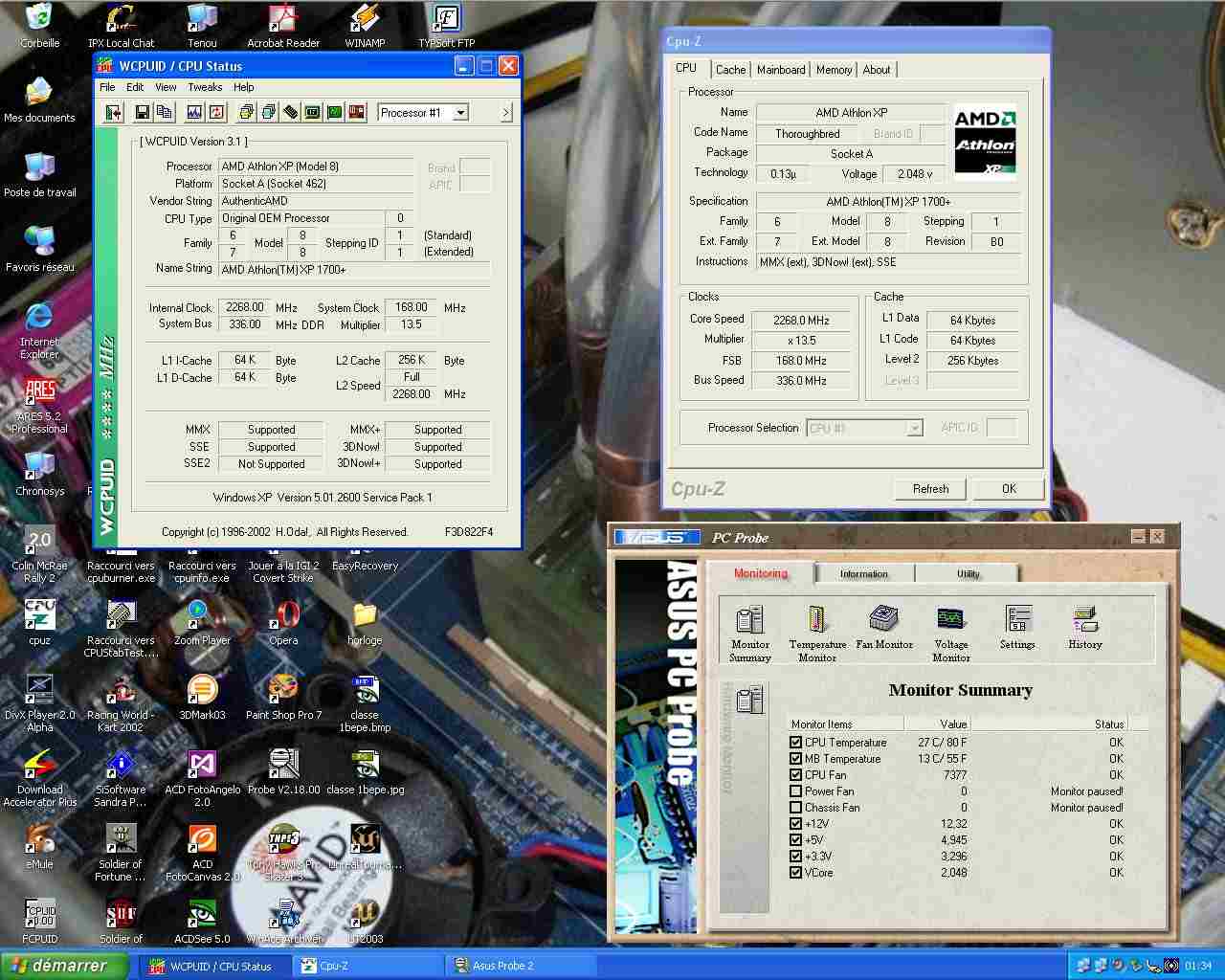The height and width of the screenshot is (980, 1225).
Task: Open Voltage Monitor in PC Probe
Action: coord(951,633)
